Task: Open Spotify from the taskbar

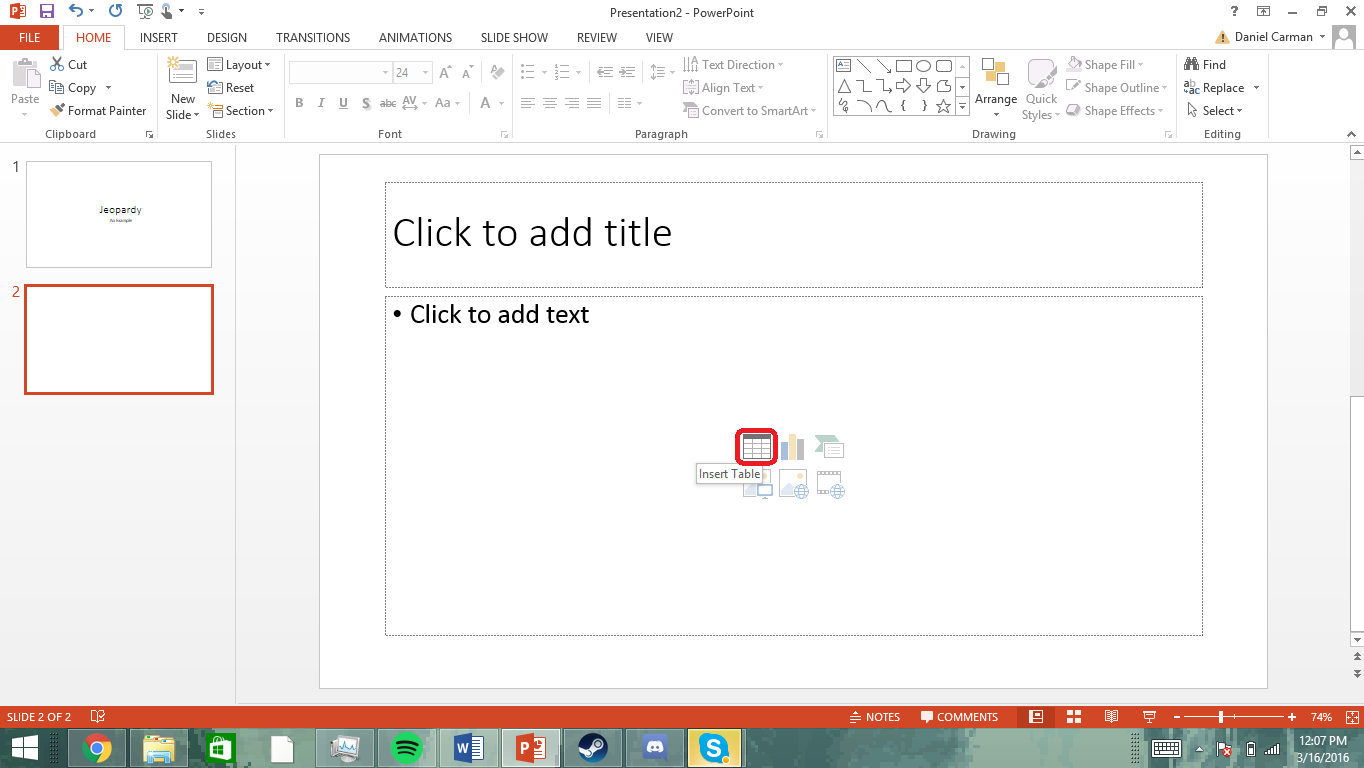Action: click(406, 748)
